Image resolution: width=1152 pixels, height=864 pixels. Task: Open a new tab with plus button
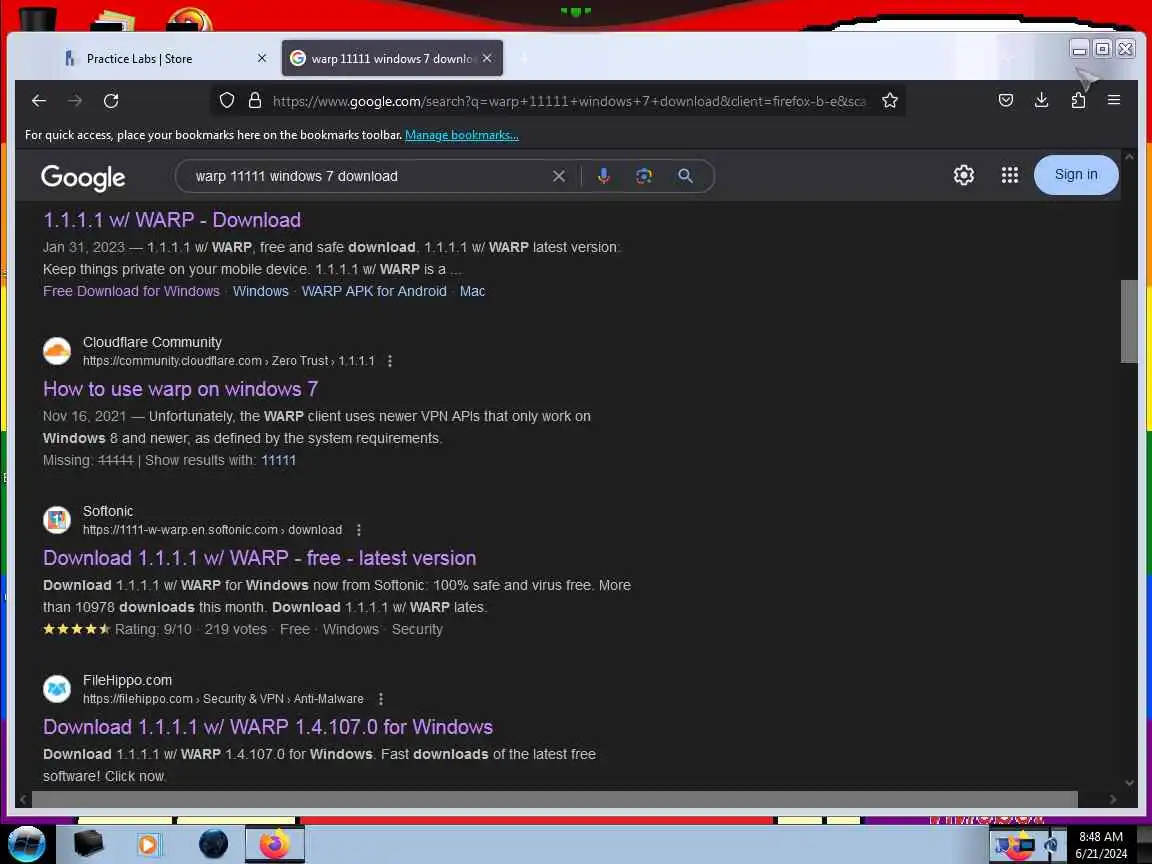[524, 58]
